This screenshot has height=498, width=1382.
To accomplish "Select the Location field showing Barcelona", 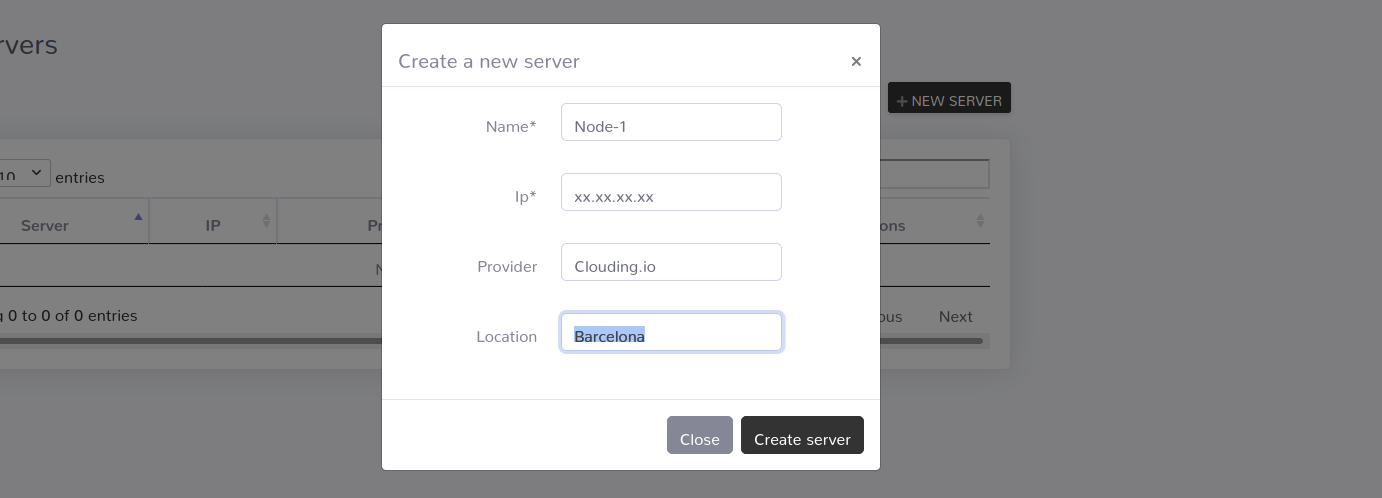I will click(671, 332).
